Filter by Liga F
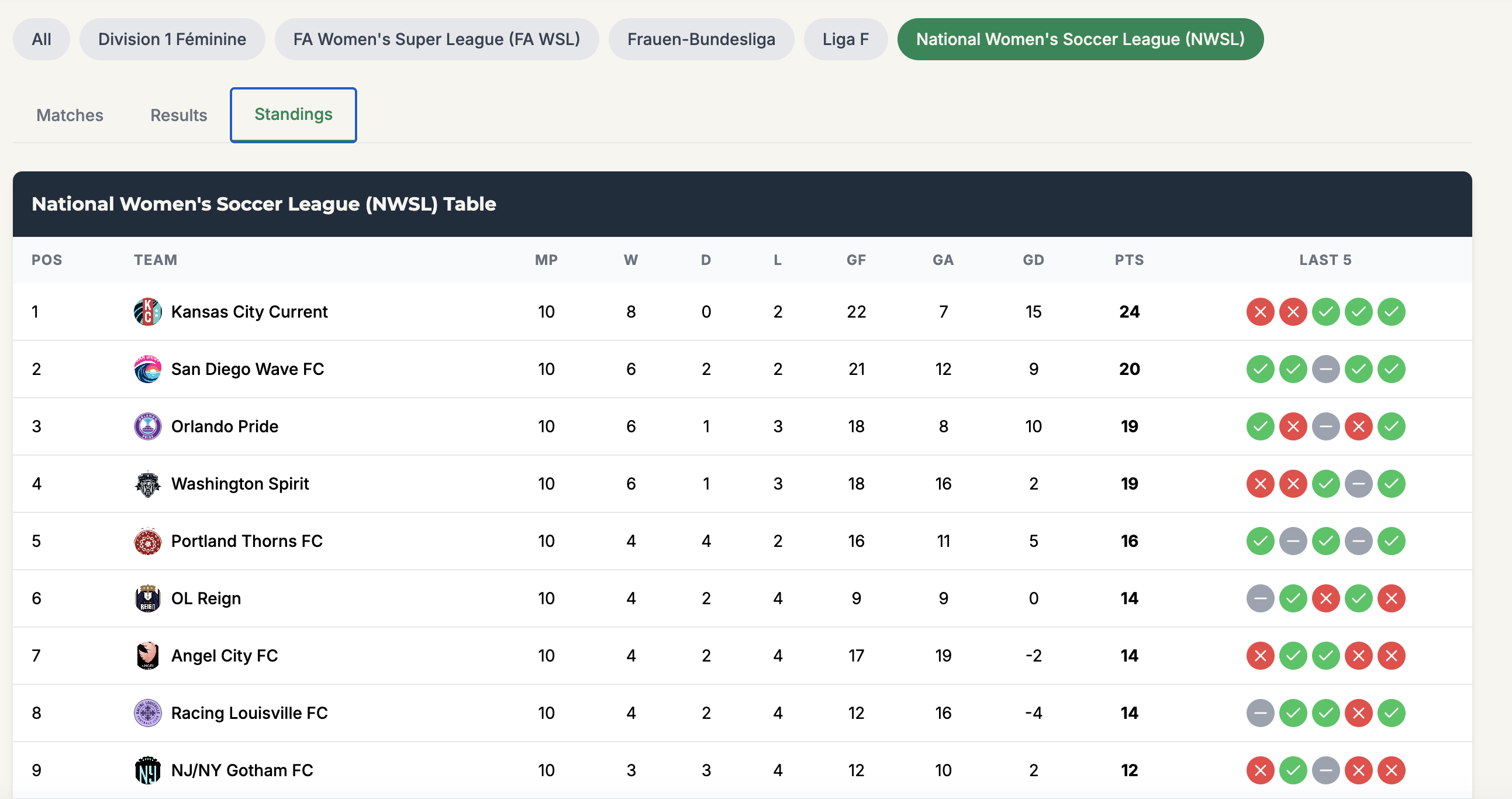Viewport: 1512px width, 799px height. 846,39
